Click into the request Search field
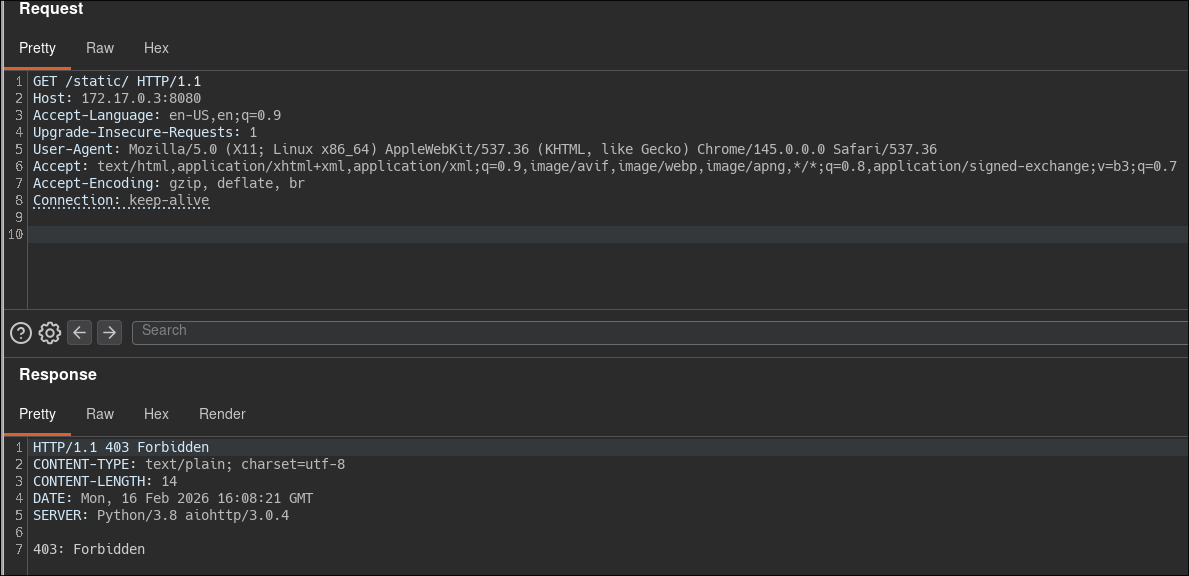 (x=660, y=333)
